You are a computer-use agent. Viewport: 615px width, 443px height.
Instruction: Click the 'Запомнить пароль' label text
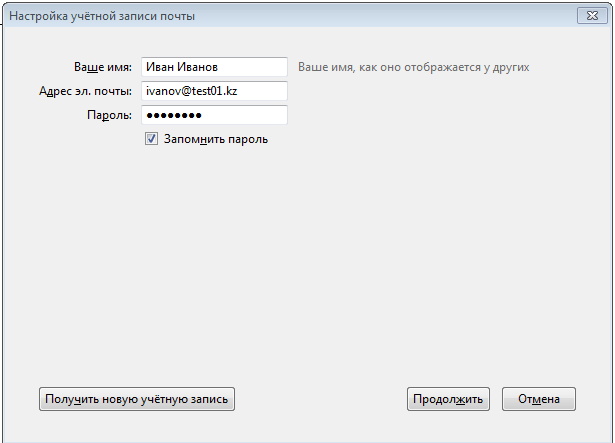click(216, 139)
